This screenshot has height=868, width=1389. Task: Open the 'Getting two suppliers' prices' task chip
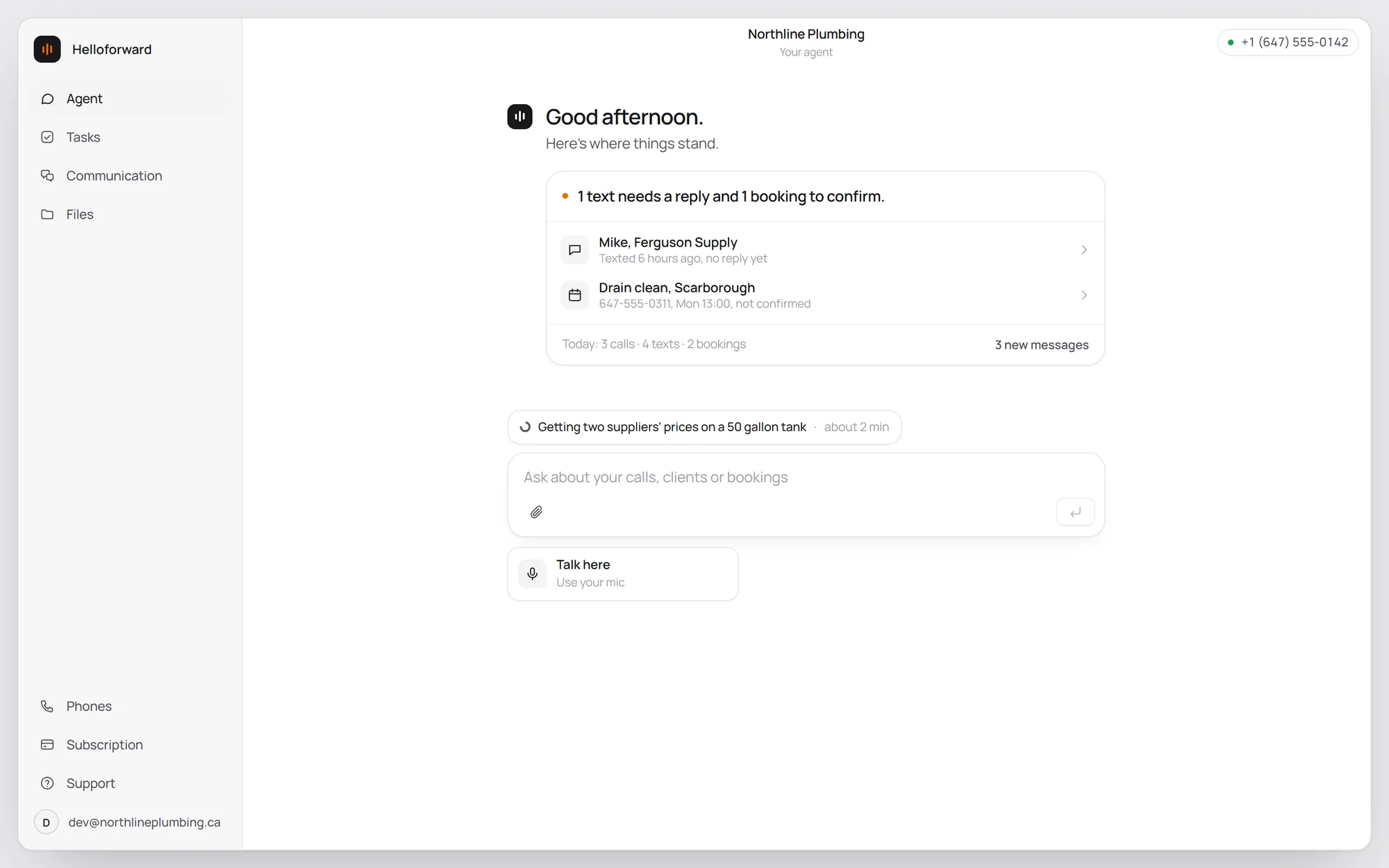click(704, 427)
